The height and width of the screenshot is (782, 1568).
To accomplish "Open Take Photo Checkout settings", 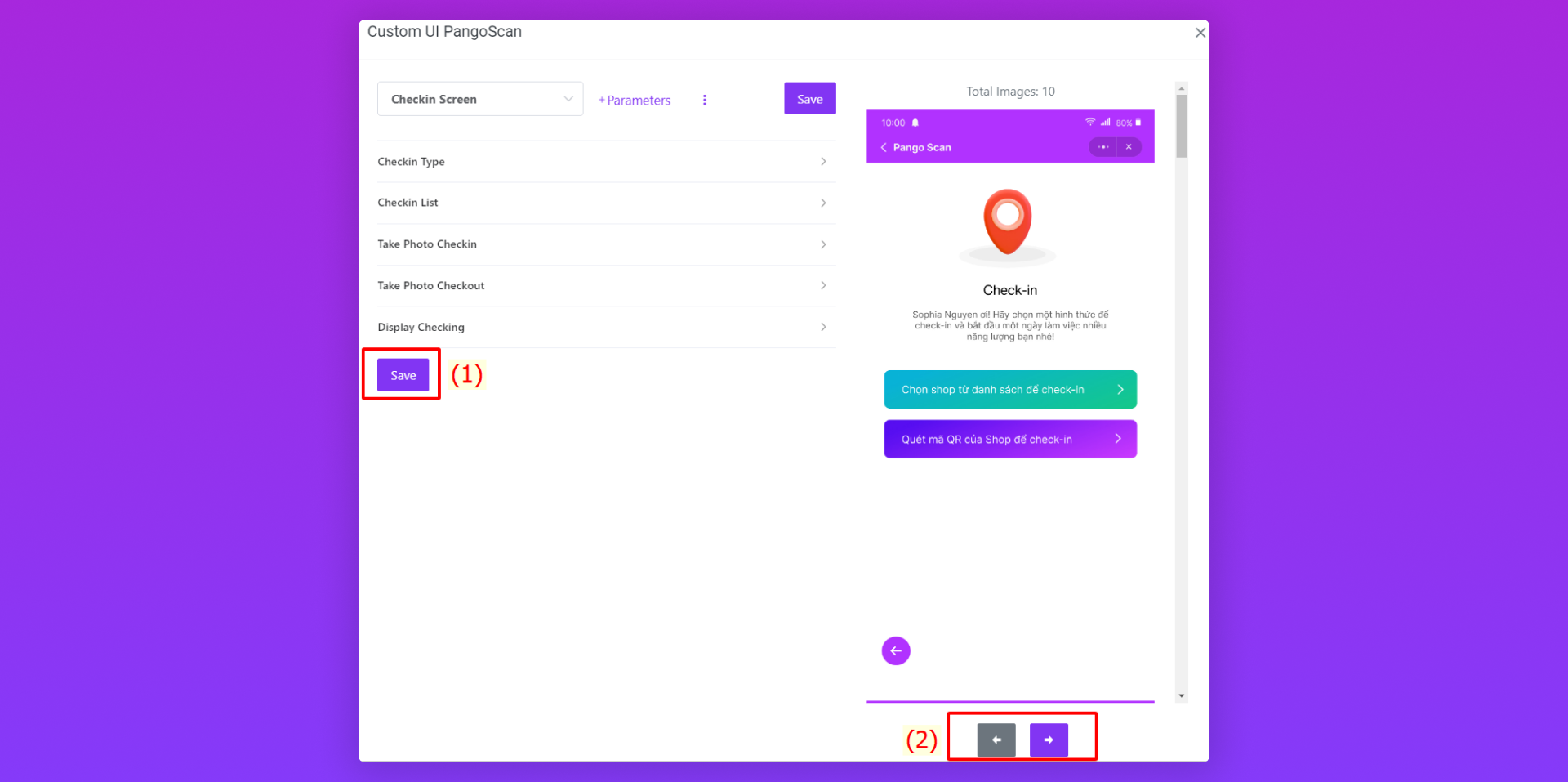I will click(x=606, y=286).
